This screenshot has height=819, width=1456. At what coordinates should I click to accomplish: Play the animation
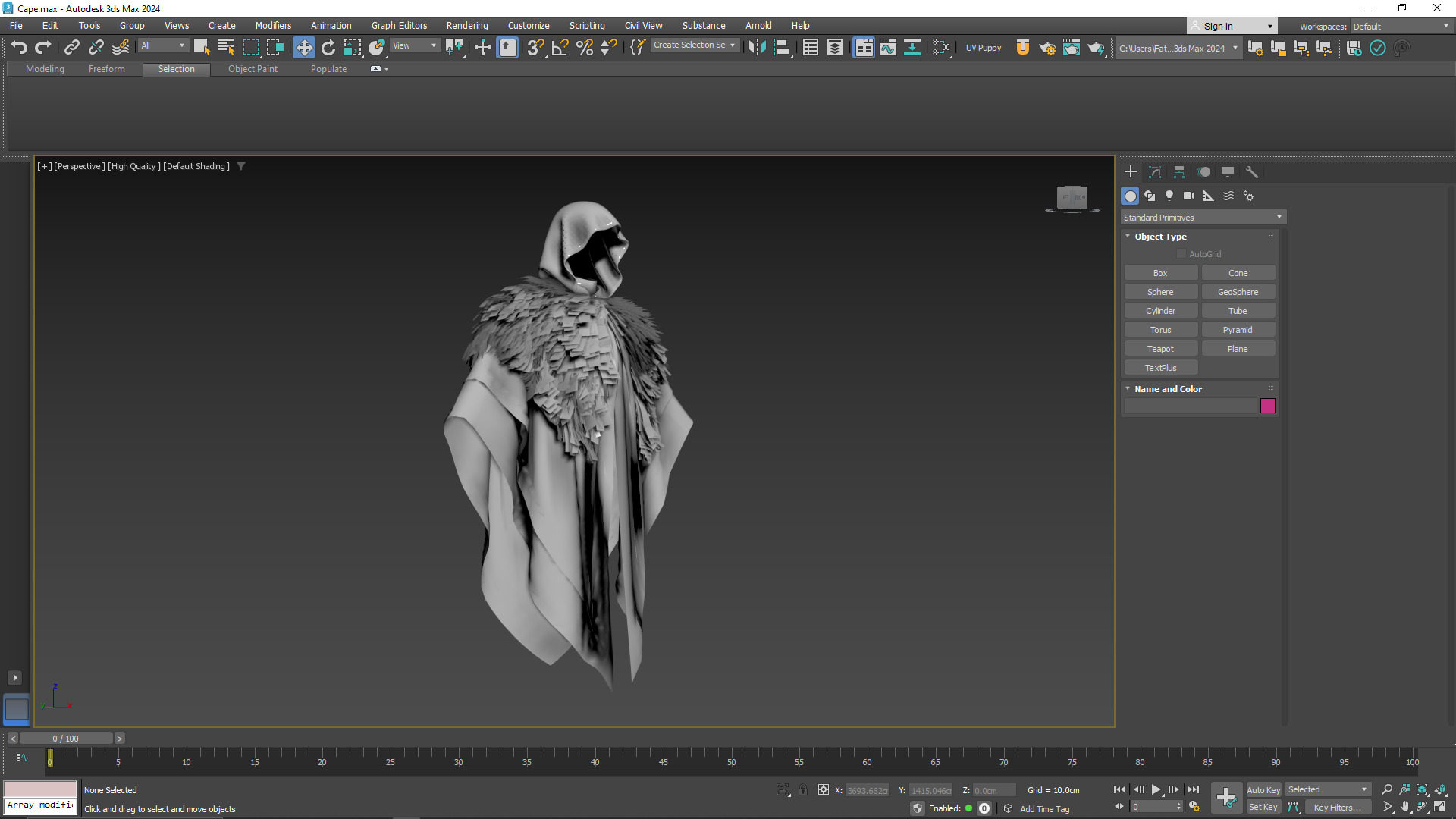point(1156,790)
